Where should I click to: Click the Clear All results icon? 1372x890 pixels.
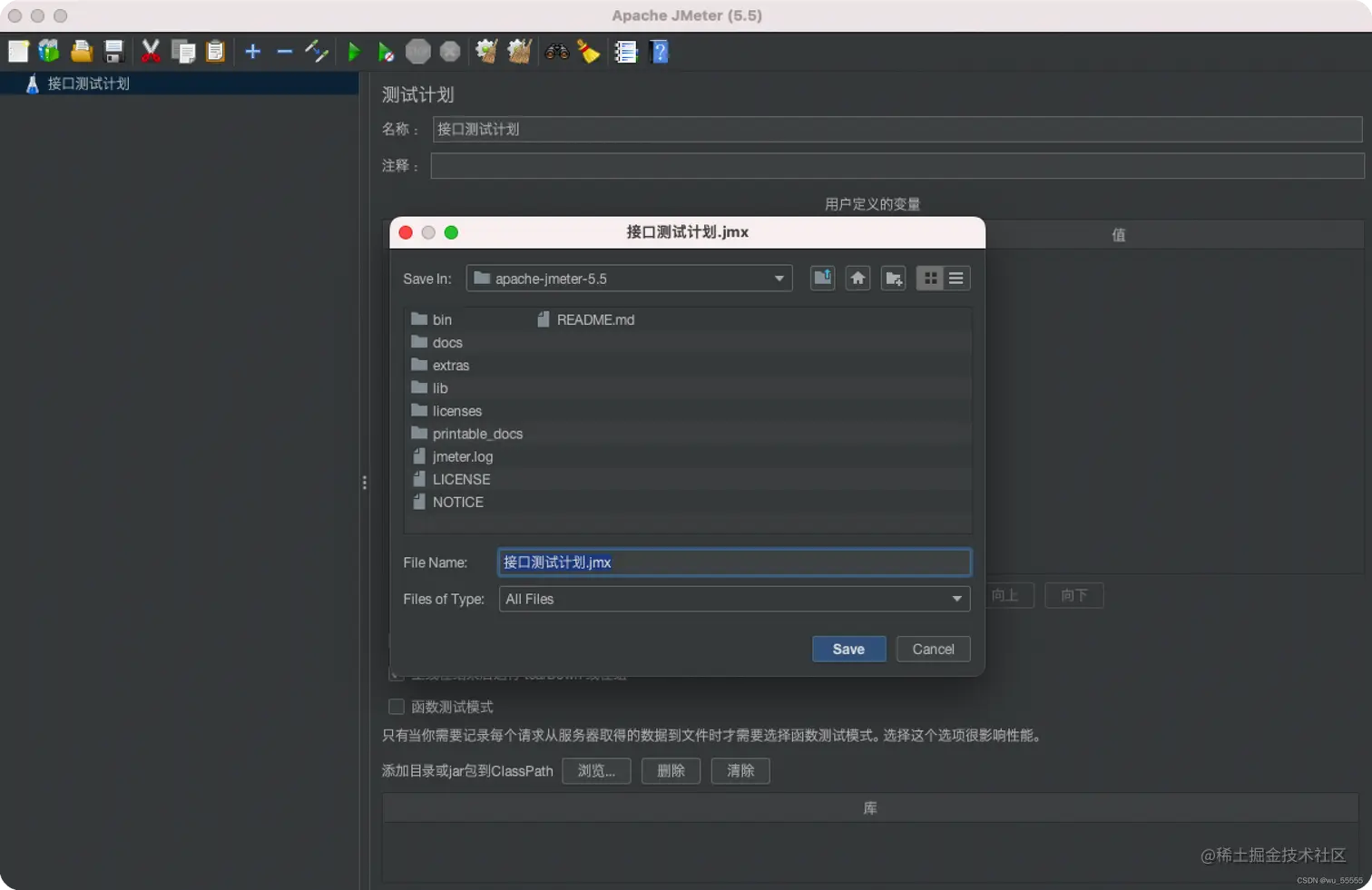click(519, 52)
